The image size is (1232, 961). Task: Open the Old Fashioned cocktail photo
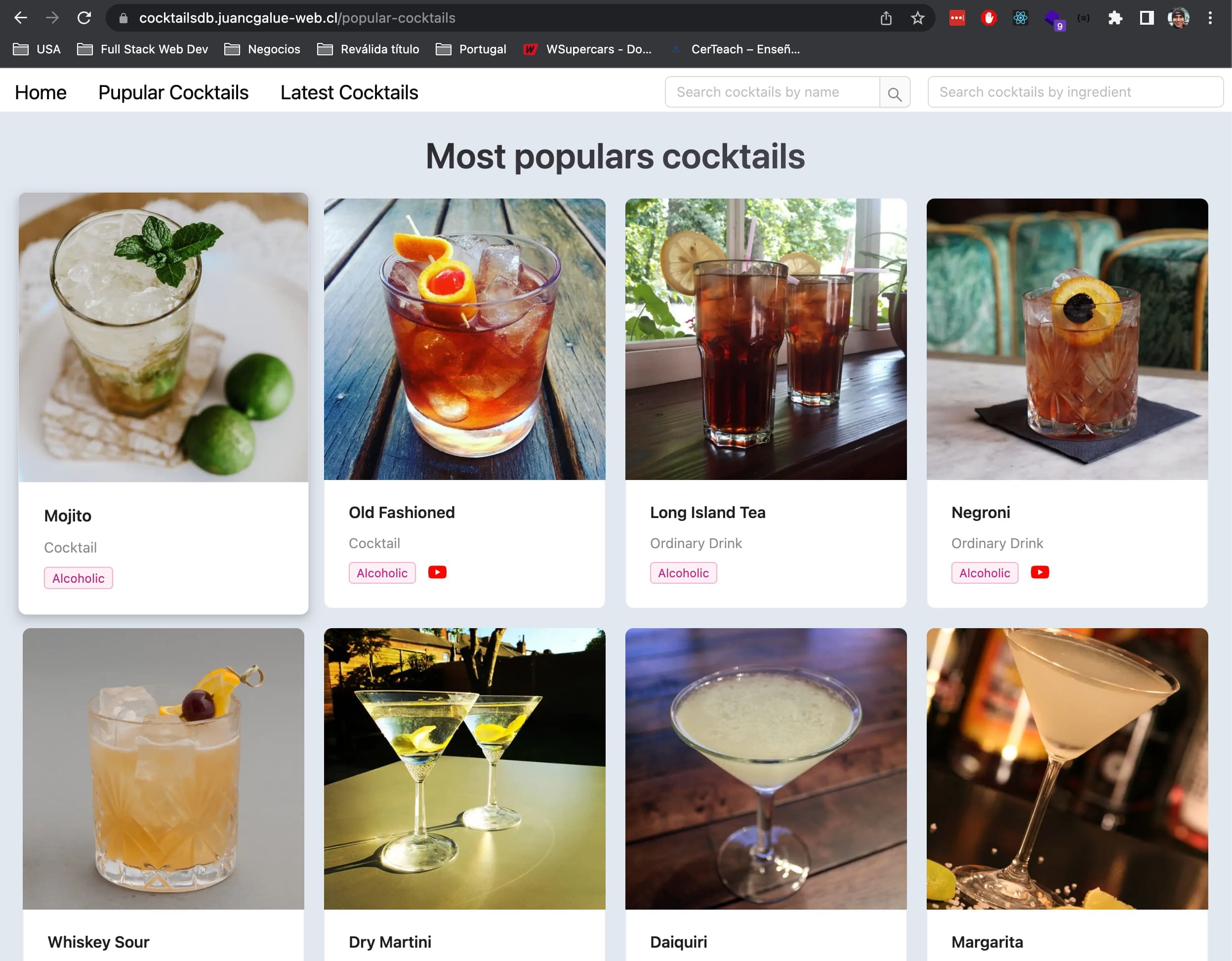[x=464, y=339]
